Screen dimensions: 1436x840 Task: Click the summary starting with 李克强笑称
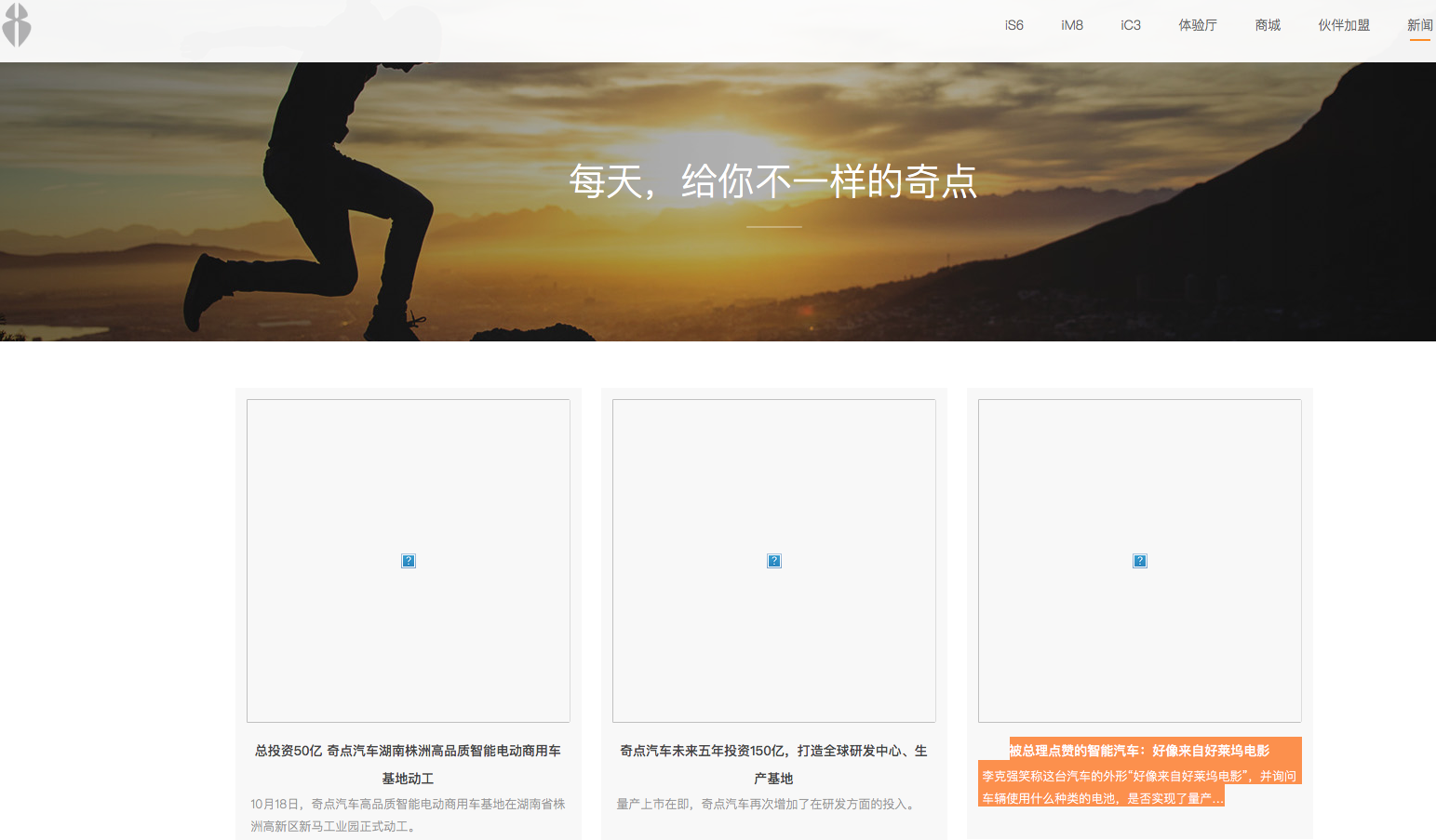point(1138,787)
